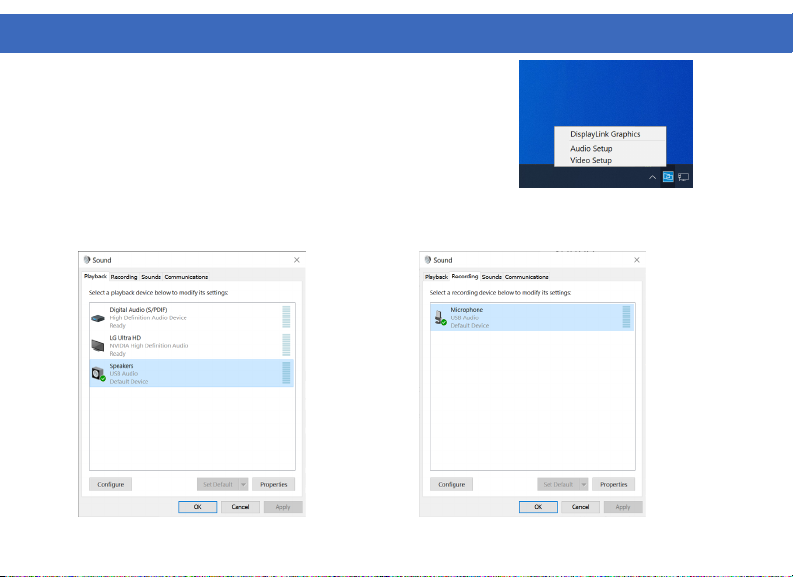Viewport: 793px width, 577px height.
Task: Click level meter beside Speakers
Action: pyautogui.click(x=286, y=373)
